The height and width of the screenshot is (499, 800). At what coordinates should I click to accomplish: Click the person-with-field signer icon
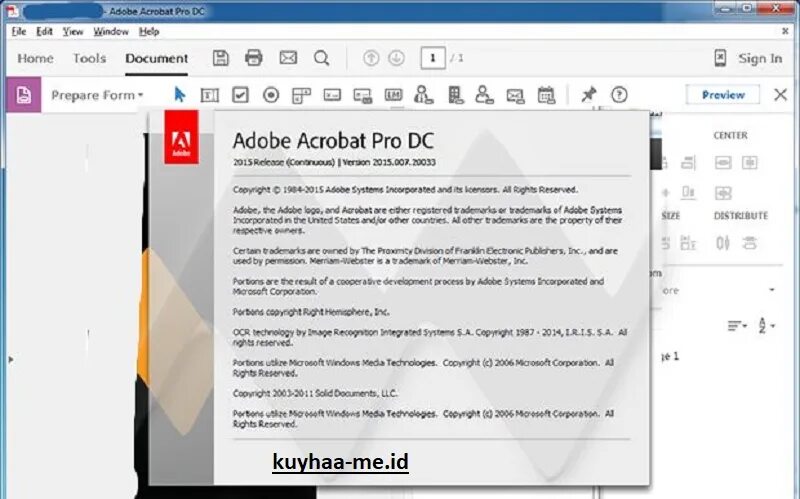tap(423, 95)
